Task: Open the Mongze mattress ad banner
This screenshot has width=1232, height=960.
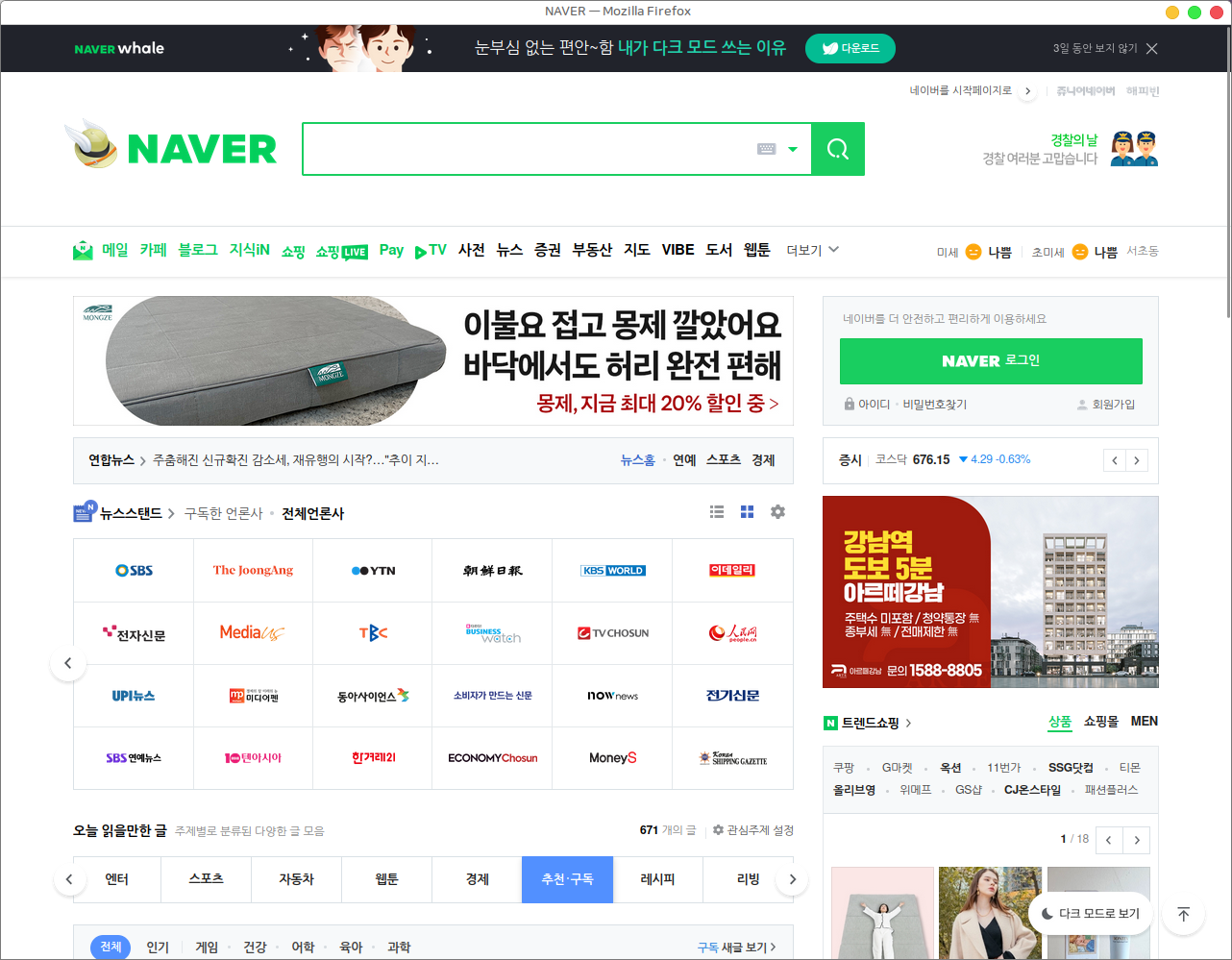Action: (x=433, y=360)
